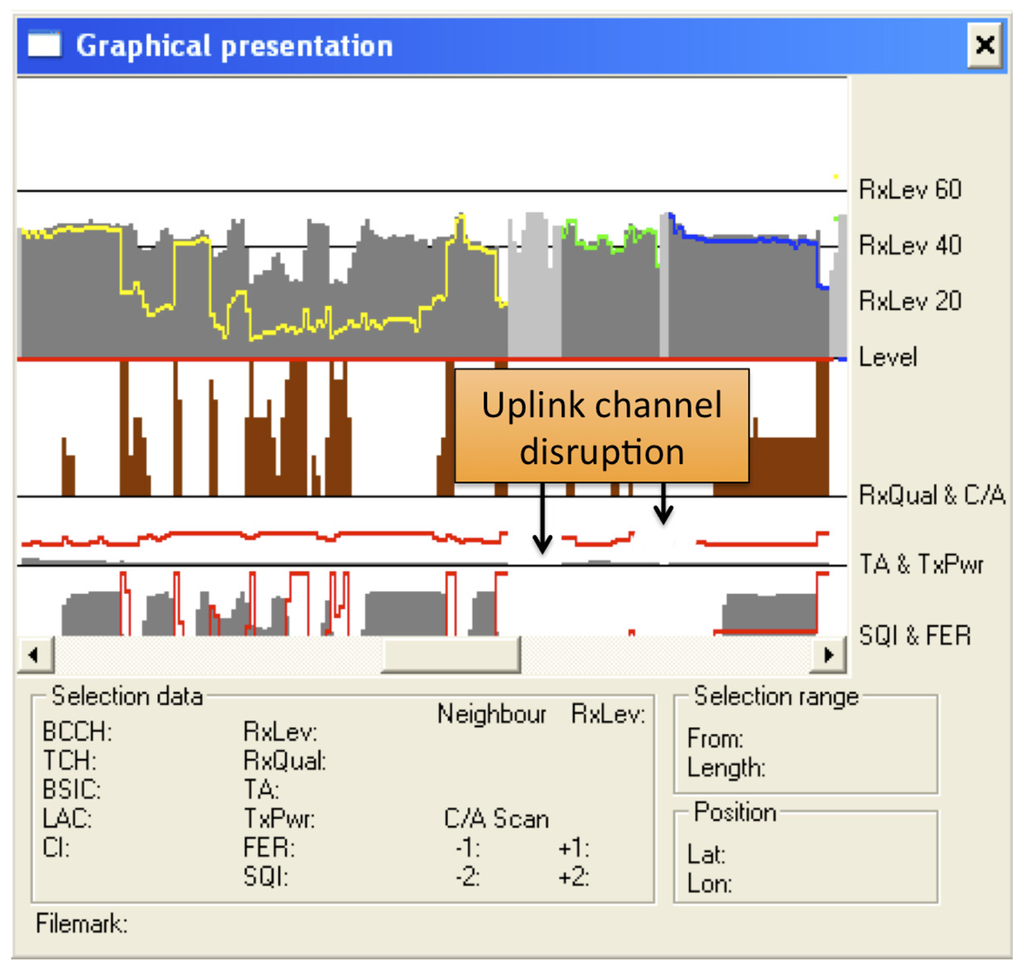Screen dimensions: 1024x970
Task: Click the From field in Selection range
Action: pos(715,739)
